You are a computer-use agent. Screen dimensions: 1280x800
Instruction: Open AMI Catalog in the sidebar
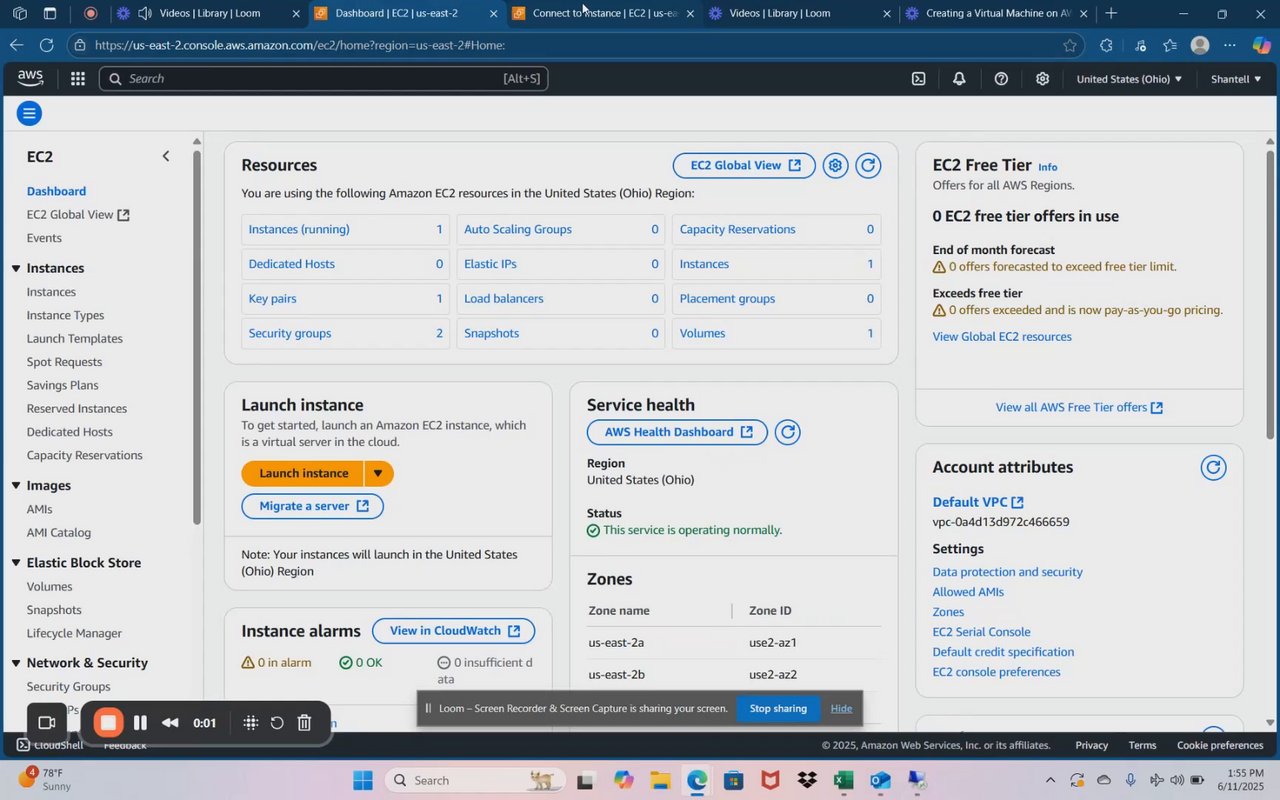(58, 533)
